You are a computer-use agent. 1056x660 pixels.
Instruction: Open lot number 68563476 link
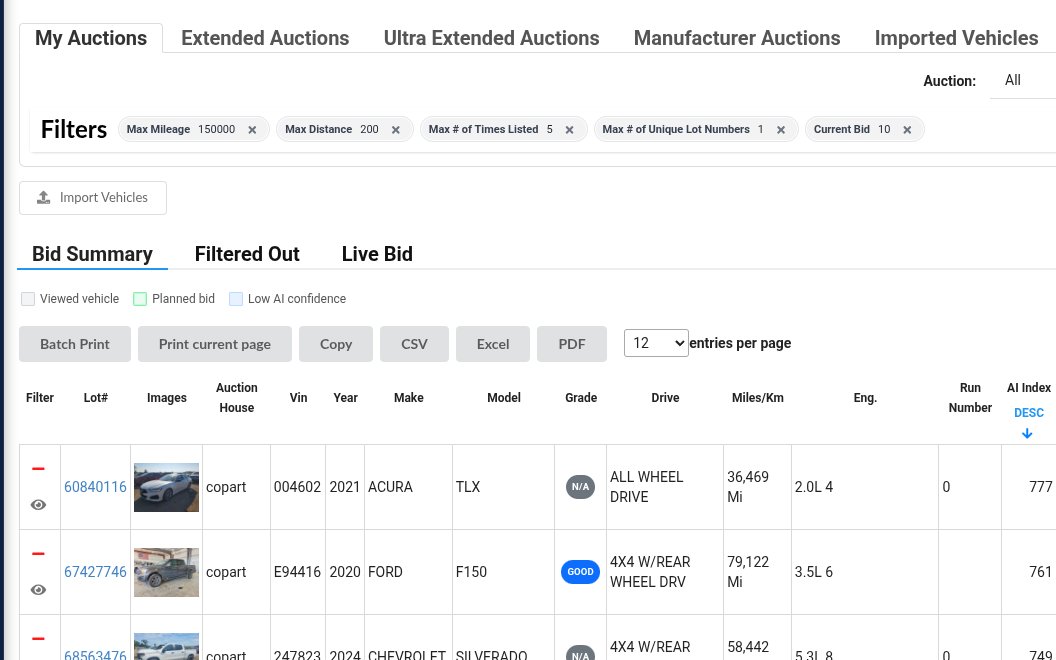tap(95, 655)
